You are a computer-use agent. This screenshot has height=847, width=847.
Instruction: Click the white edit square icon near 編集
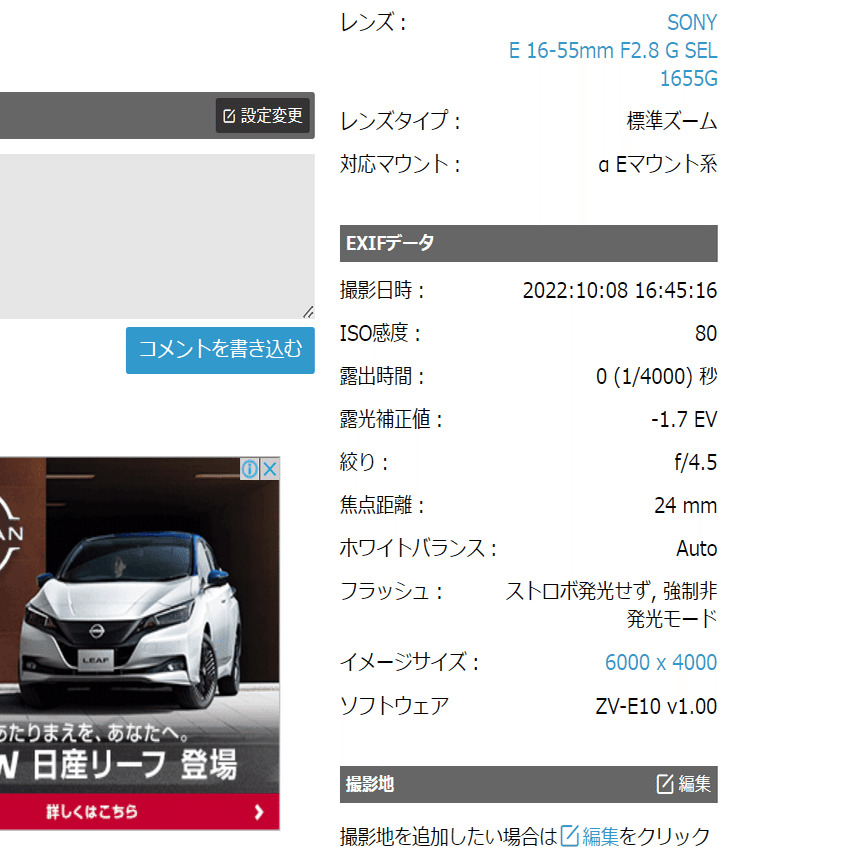tap(665, 784)
